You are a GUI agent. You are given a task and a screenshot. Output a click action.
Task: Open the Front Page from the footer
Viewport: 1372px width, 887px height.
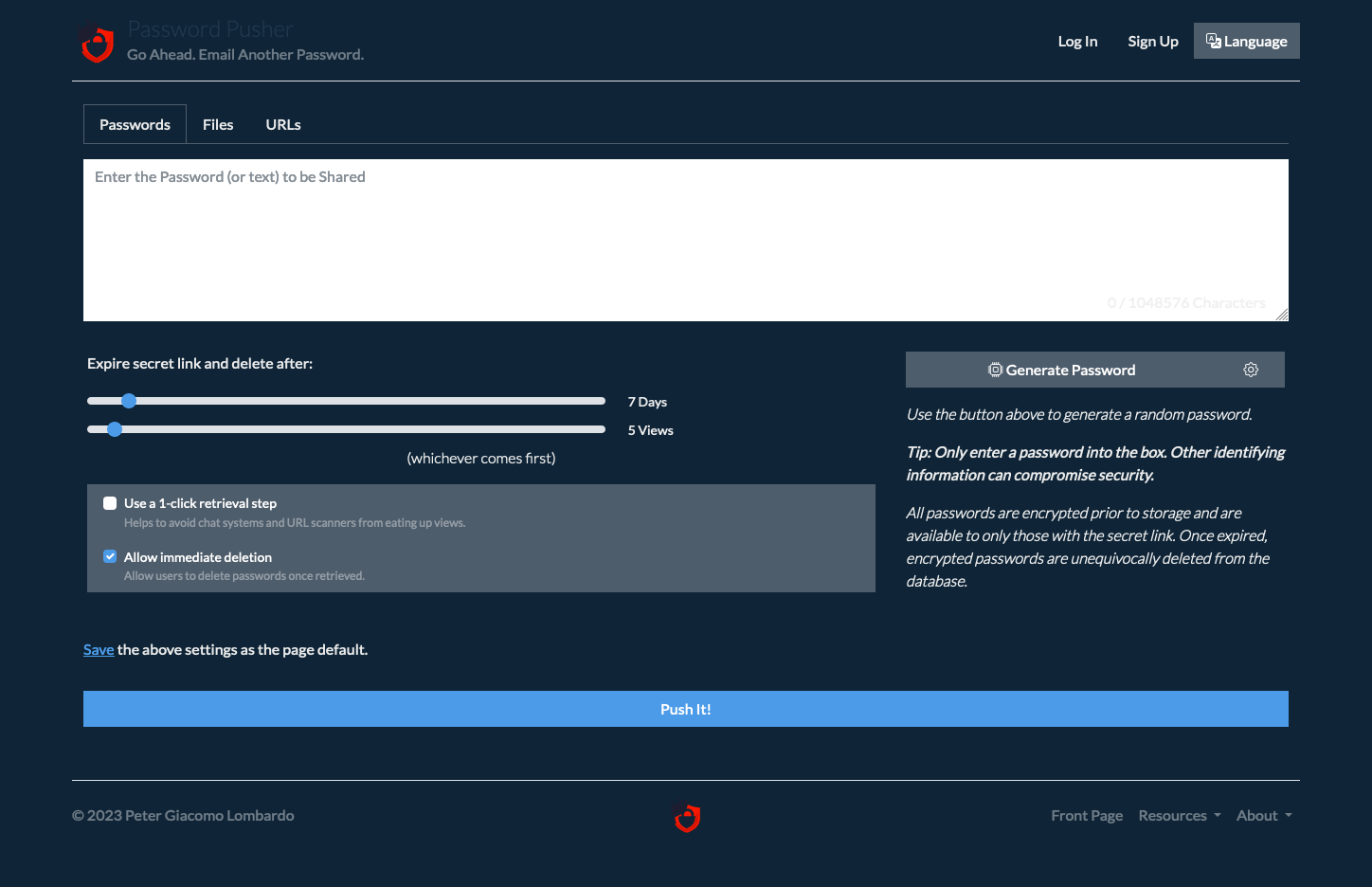click(1087, 815)
